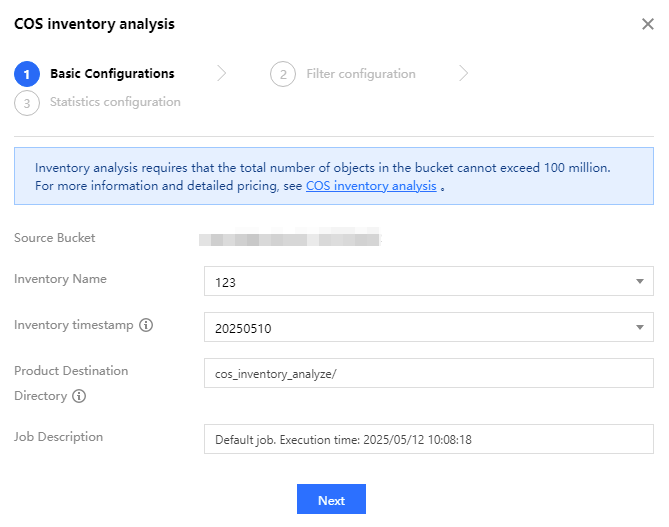Switch to the Filter configuration step
The height and width of the screenshot is (527, 669).
coord(361,74)
